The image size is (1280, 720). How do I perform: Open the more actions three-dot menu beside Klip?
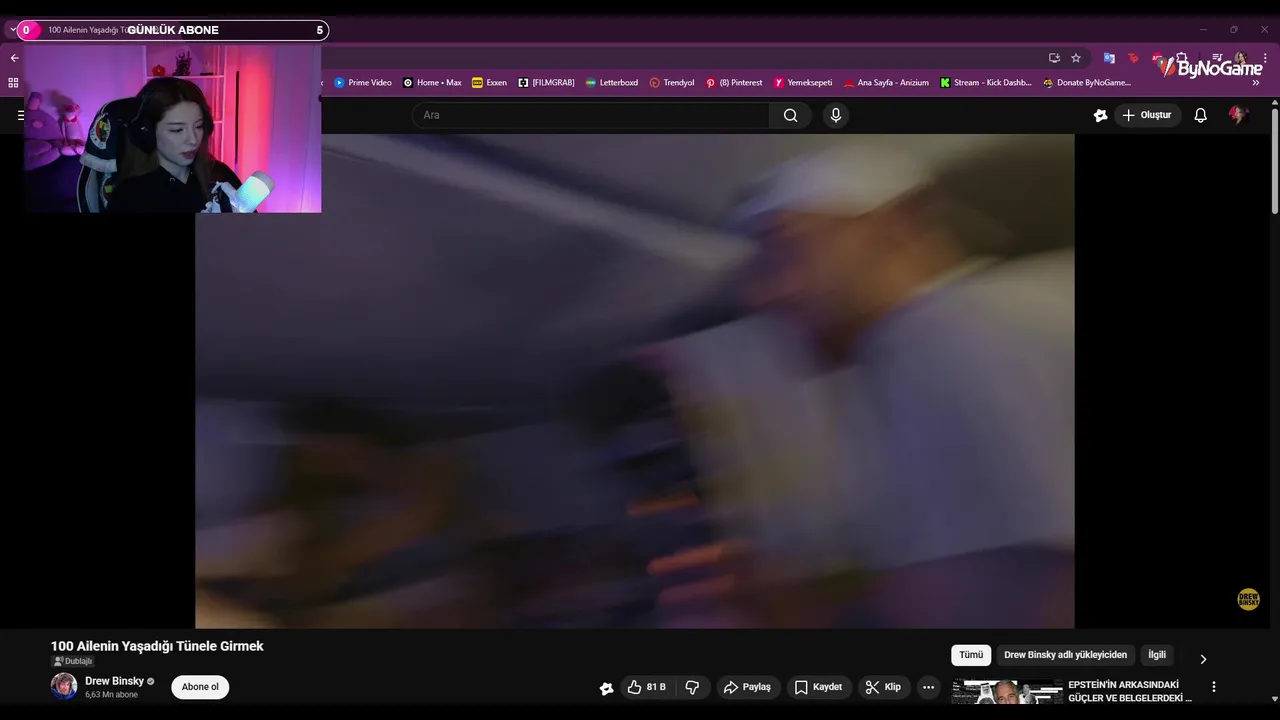[x=928, y=687]
